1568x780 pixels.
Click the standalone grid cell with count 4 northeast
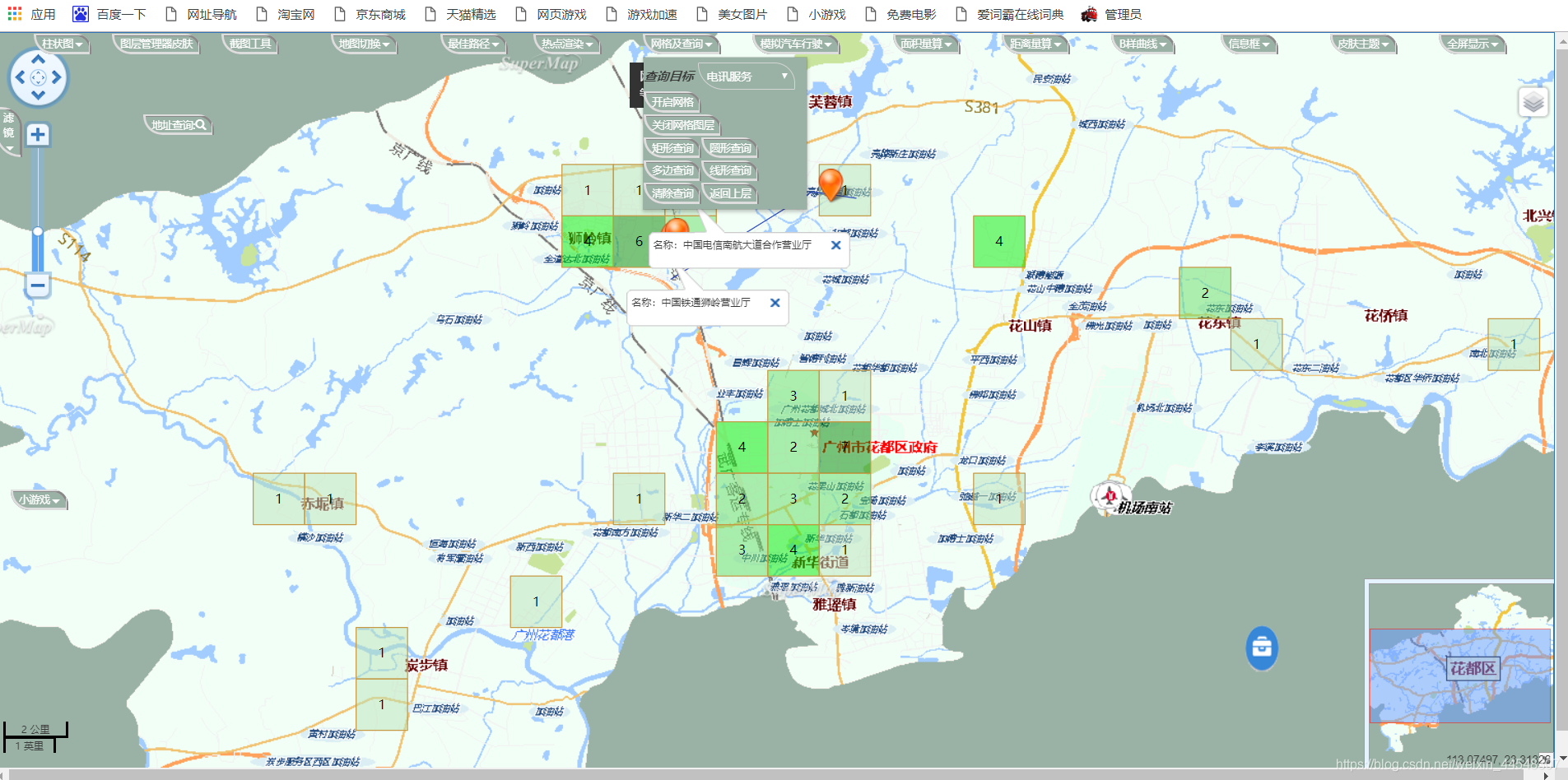(x=998, y=241)
